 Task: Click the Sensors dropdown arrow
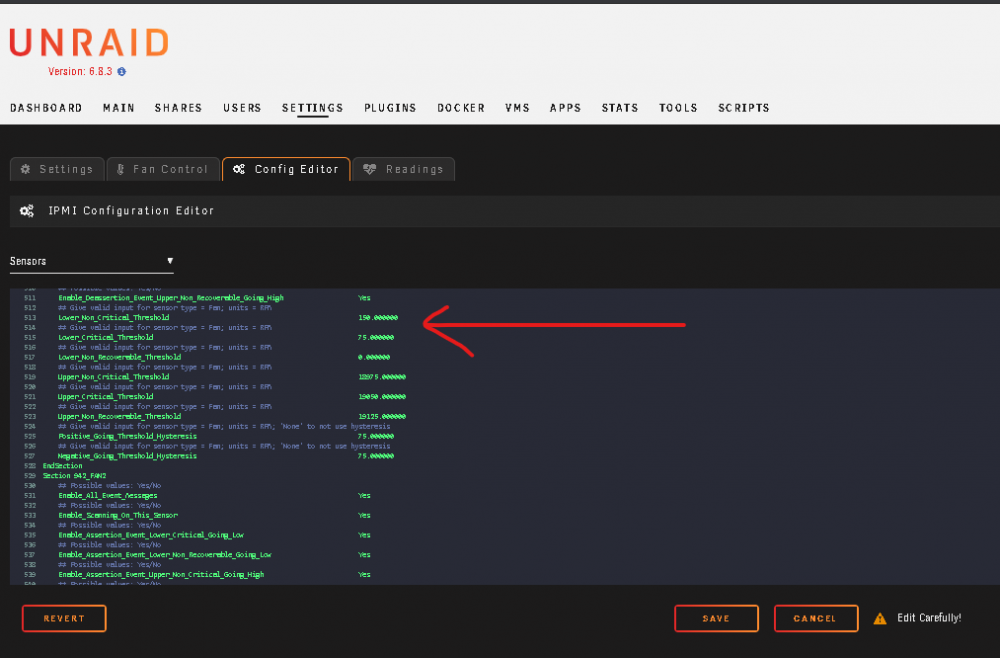click(170, 261)
